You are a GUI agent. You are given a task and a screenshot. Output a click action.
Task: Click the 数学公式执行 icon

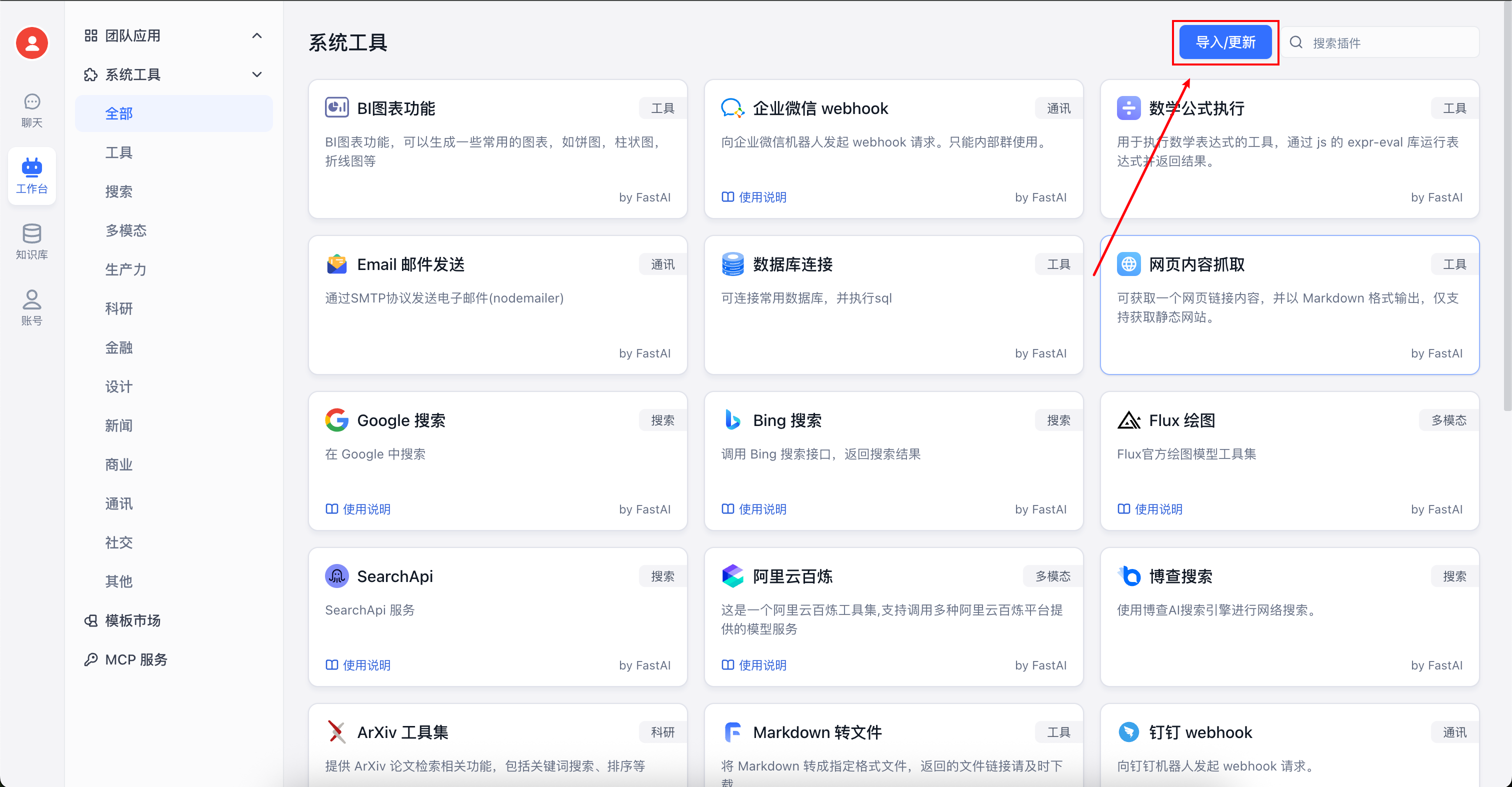(x=1128, y=108)
